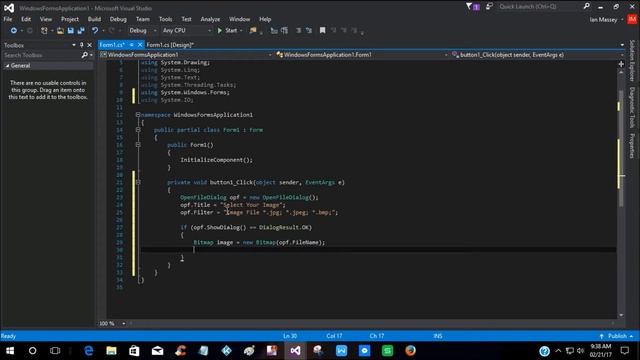Collapse the Form1 class code block
Image resolution: width=640 pixels, height=360 pixels.
click(138, 130)
